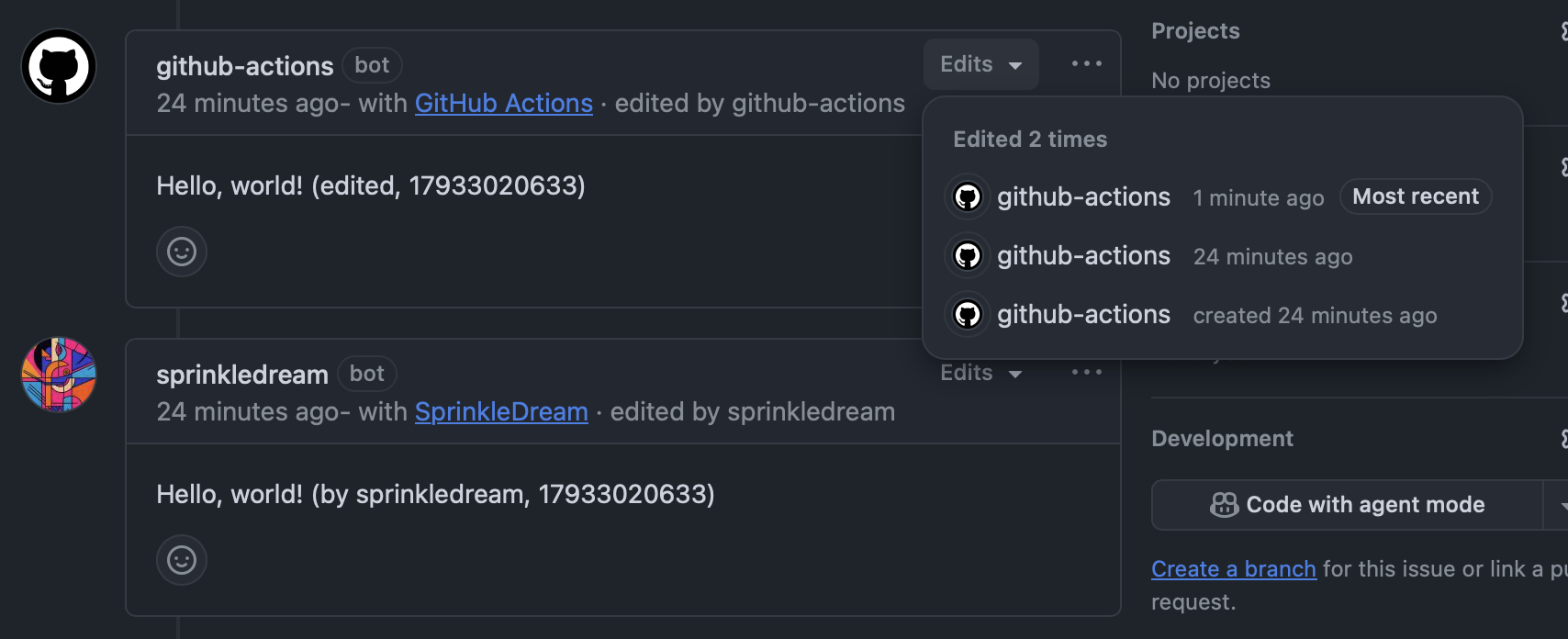Open Edits dropdown on github-actions comment
The image size is (1568, 639).
[x=980, y=64]
